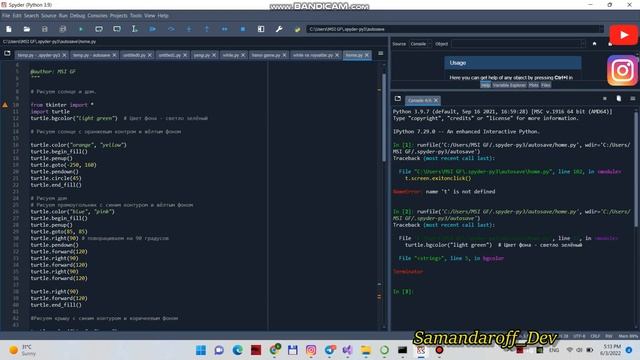
Task: Go to Help pane home page
Action: pos(594,44)
